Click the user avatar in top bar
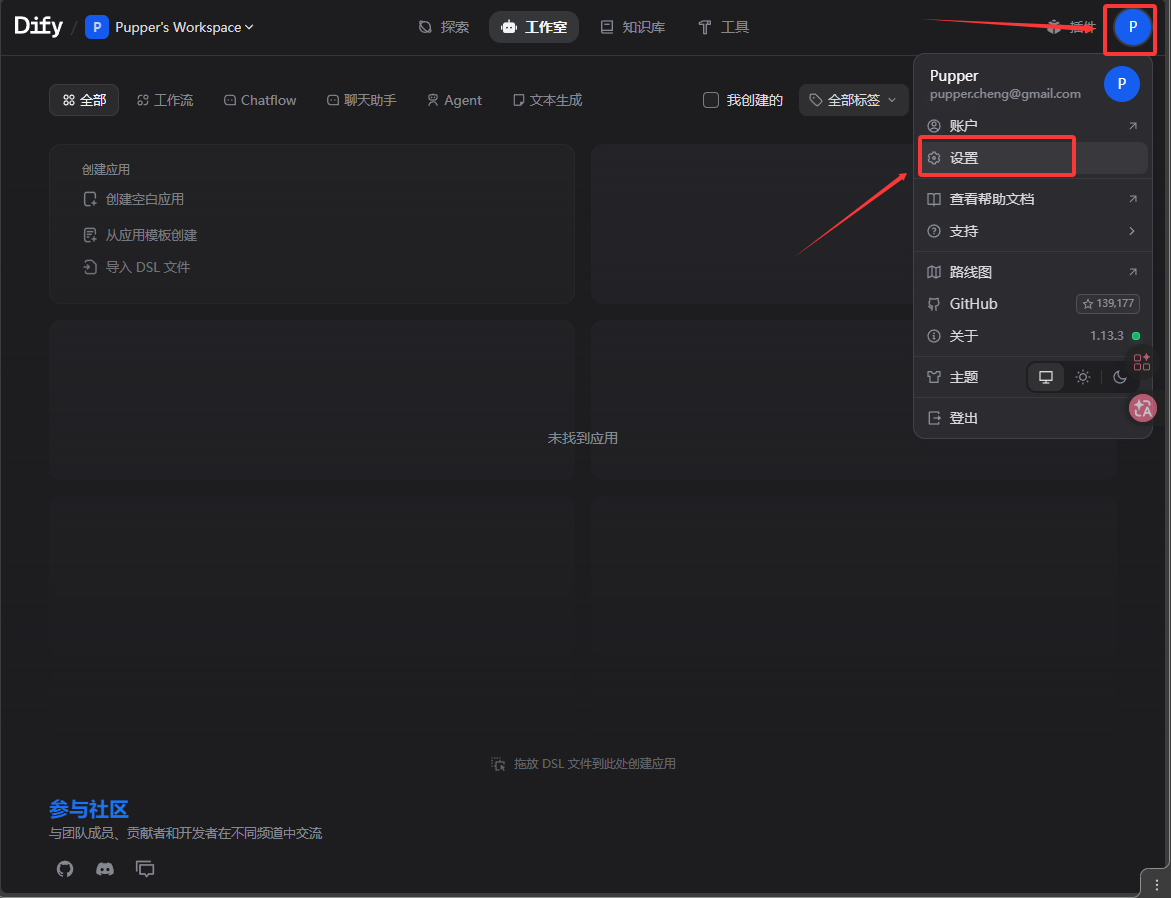 point(1132,27)
